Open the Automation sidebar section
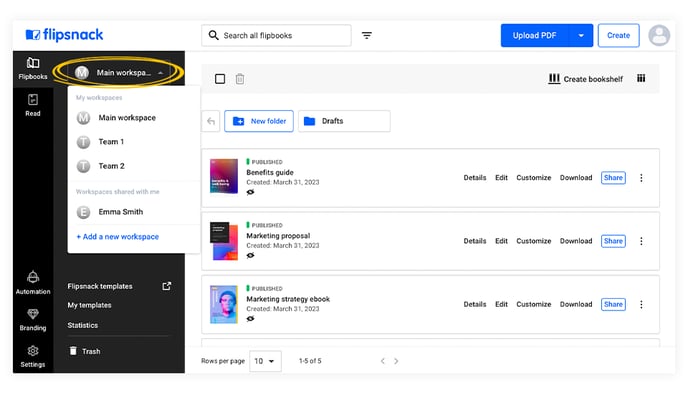This screenshot has width=688, height=394. coord(33,283)
